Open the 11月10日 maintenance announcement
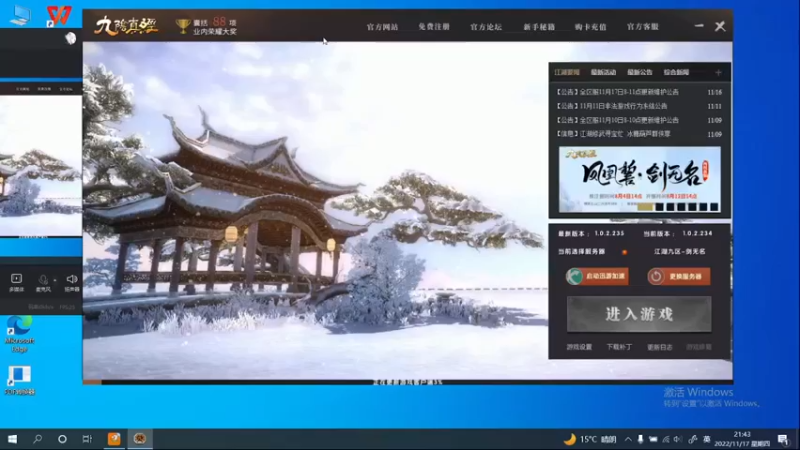Viewport: 800px width, 450px height. pyautogui.click(x=617, y=120)
